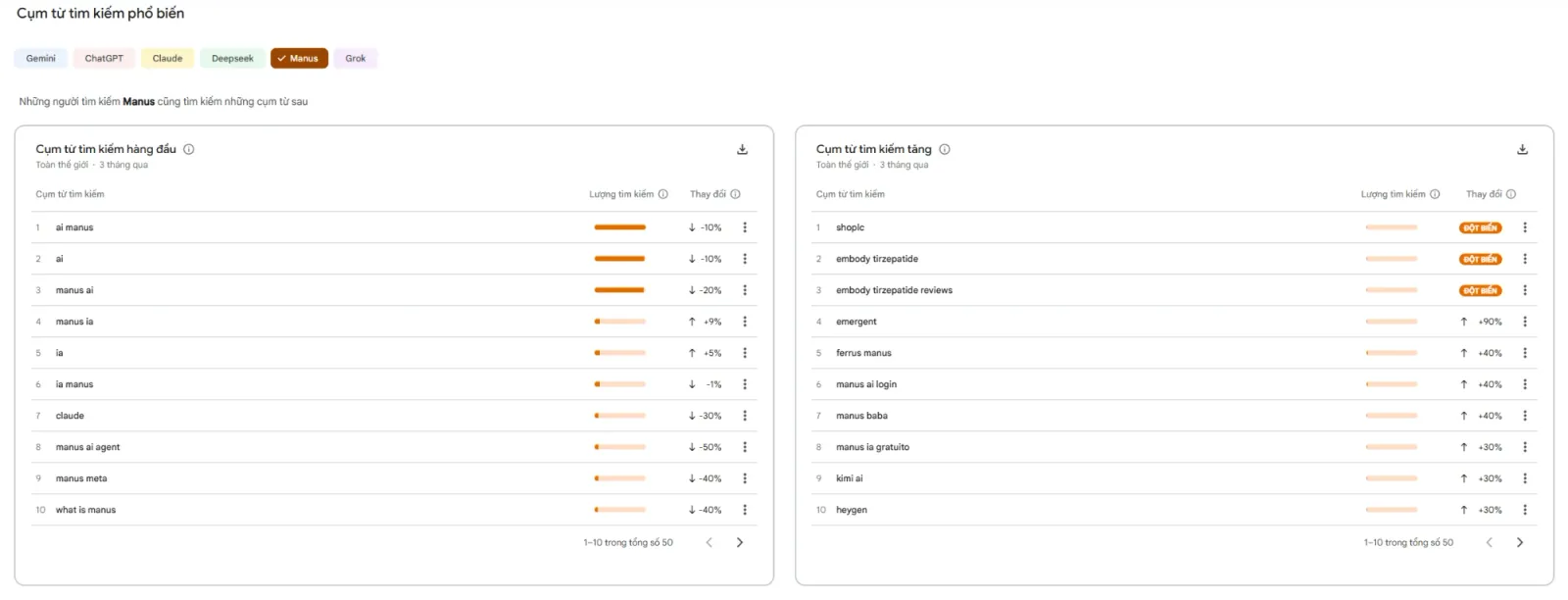Open more options for 'emergent' row
The width and height of the screenshot is (1568, 600).
1525,322
